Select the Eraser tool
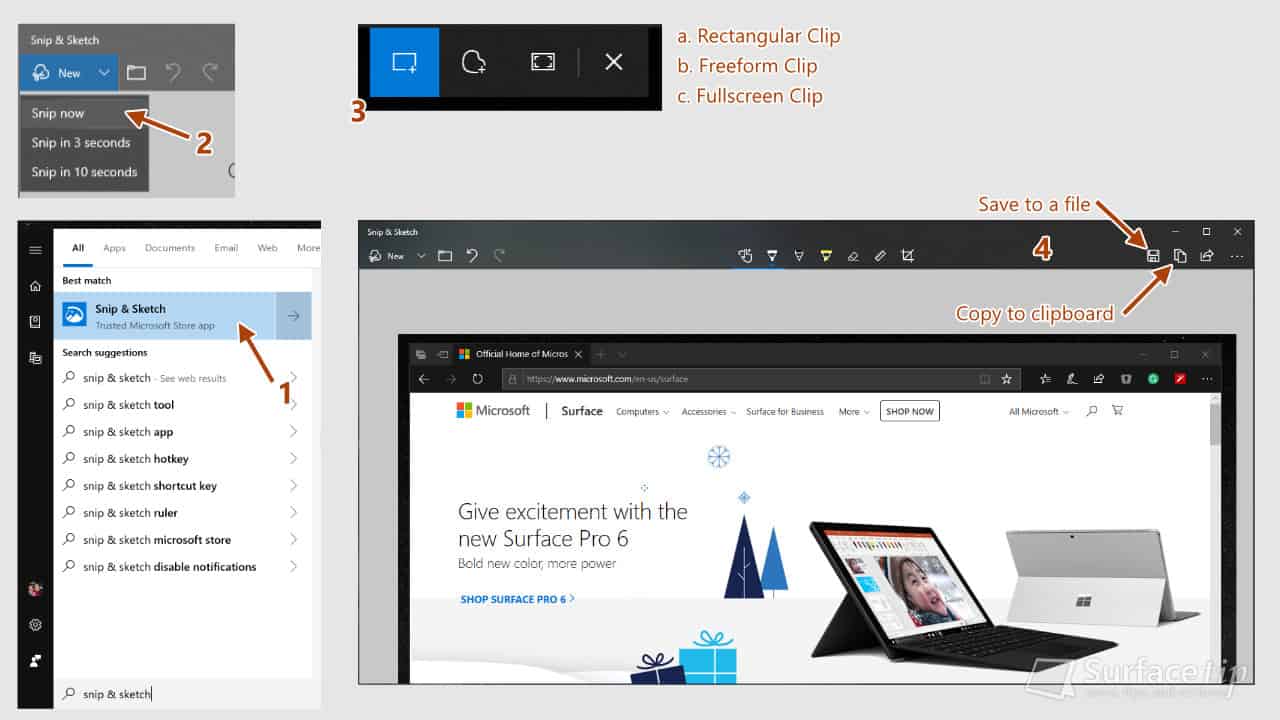This screenshot has height=720, width=1280. [x=853, y=255]
